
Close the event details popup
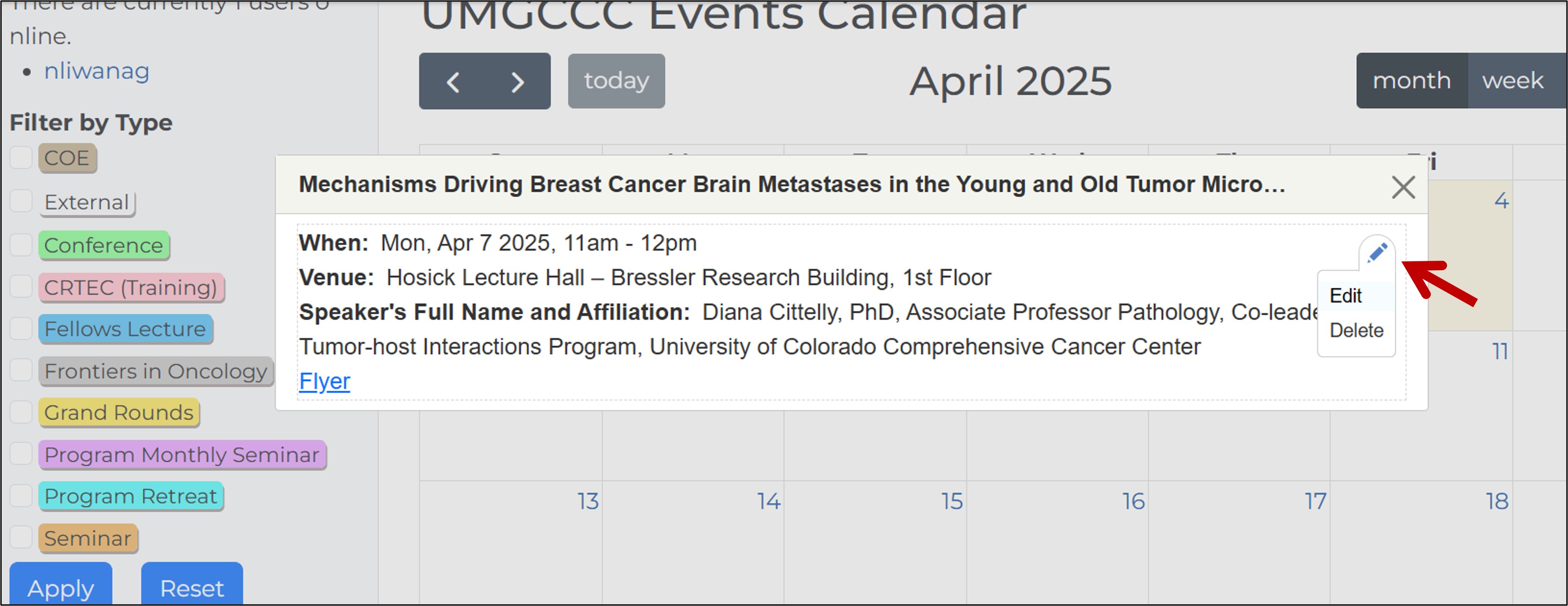[x=1403, y=187]
